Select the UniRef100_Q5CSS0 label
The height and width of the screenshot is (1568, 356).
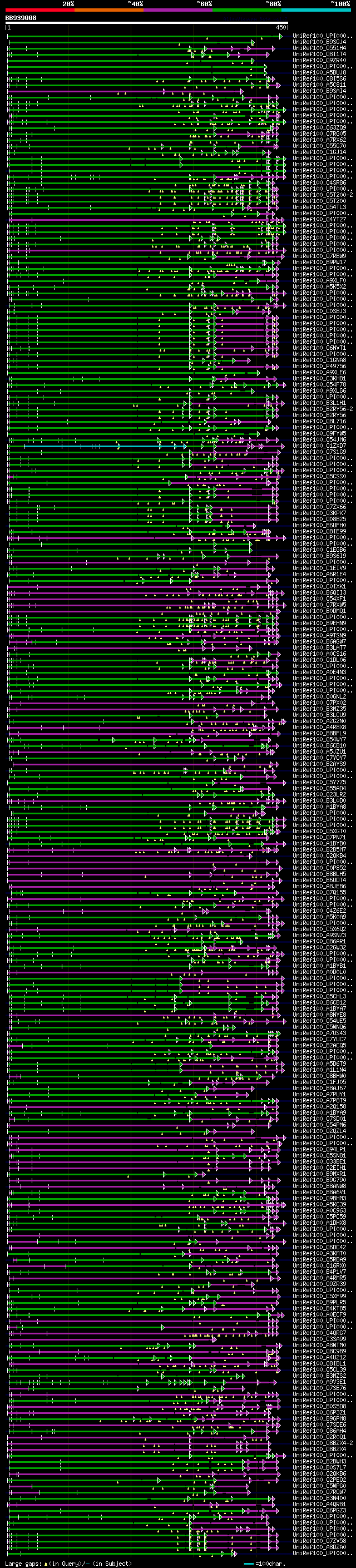click(x=319, y=476)
